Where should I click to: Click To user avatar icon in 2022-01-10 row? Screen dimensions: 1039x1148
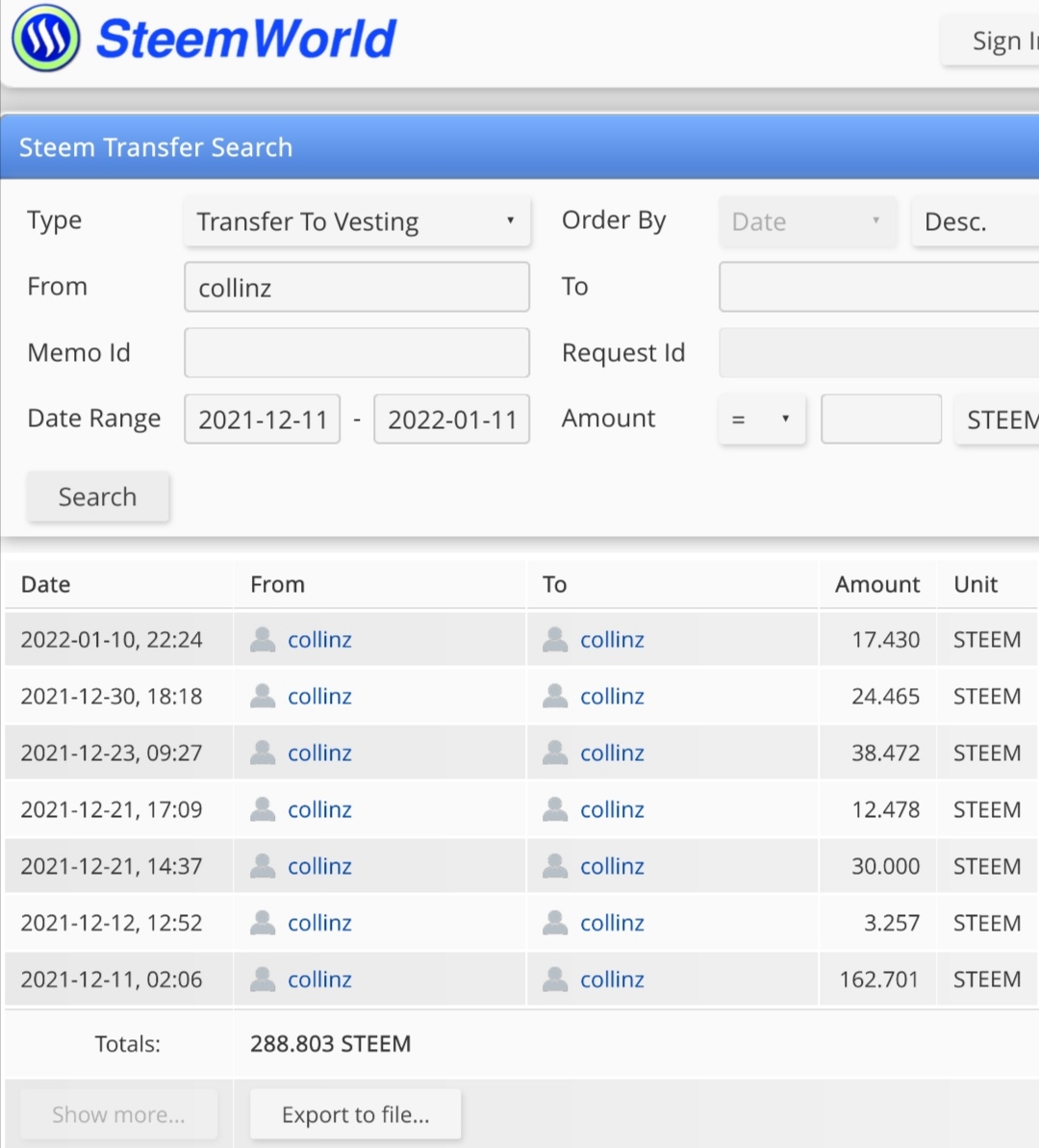pos(556,639)
